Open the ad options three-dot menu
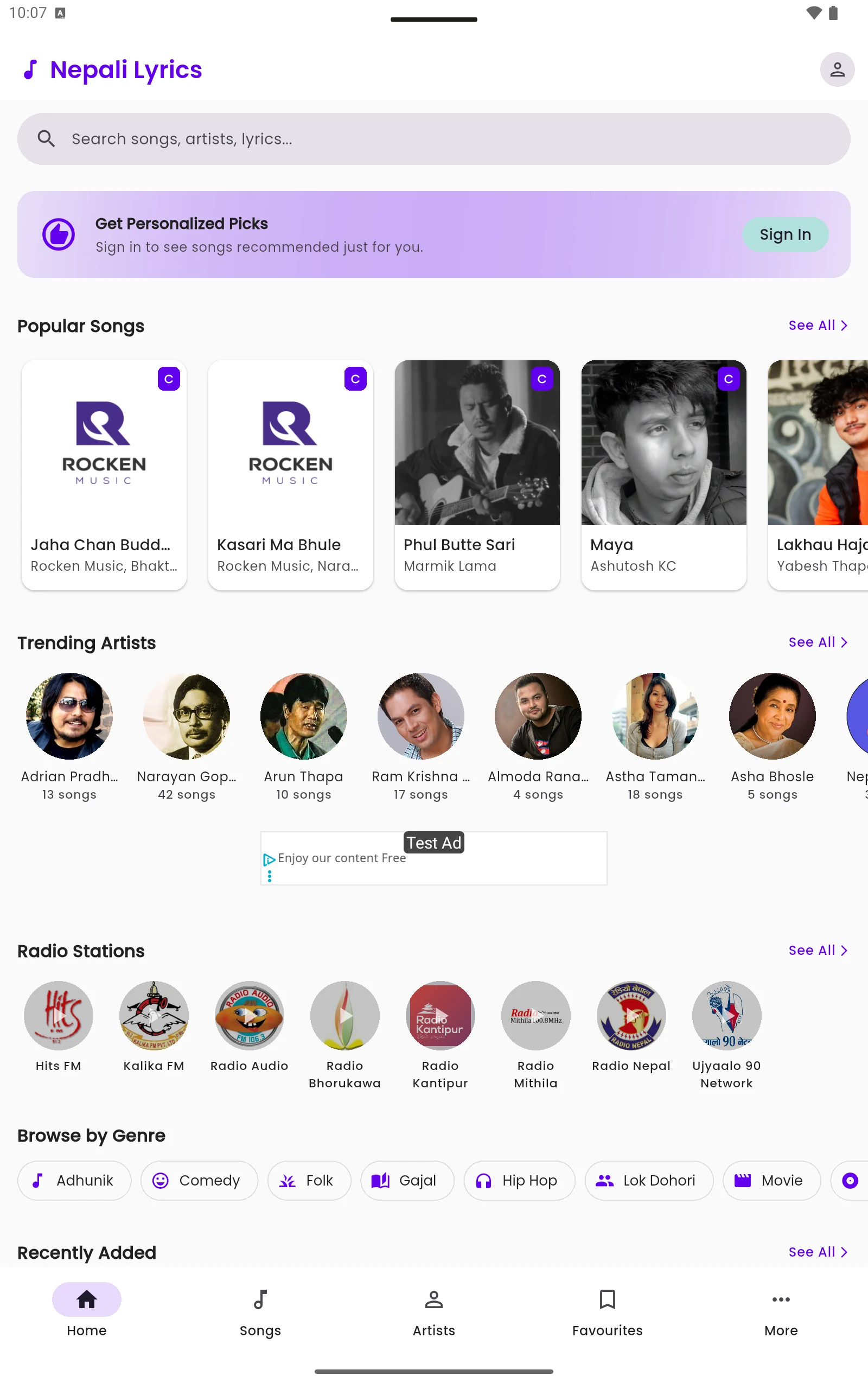The height and width of the screenshot is (1389, 868). click(x=269, y=876)
